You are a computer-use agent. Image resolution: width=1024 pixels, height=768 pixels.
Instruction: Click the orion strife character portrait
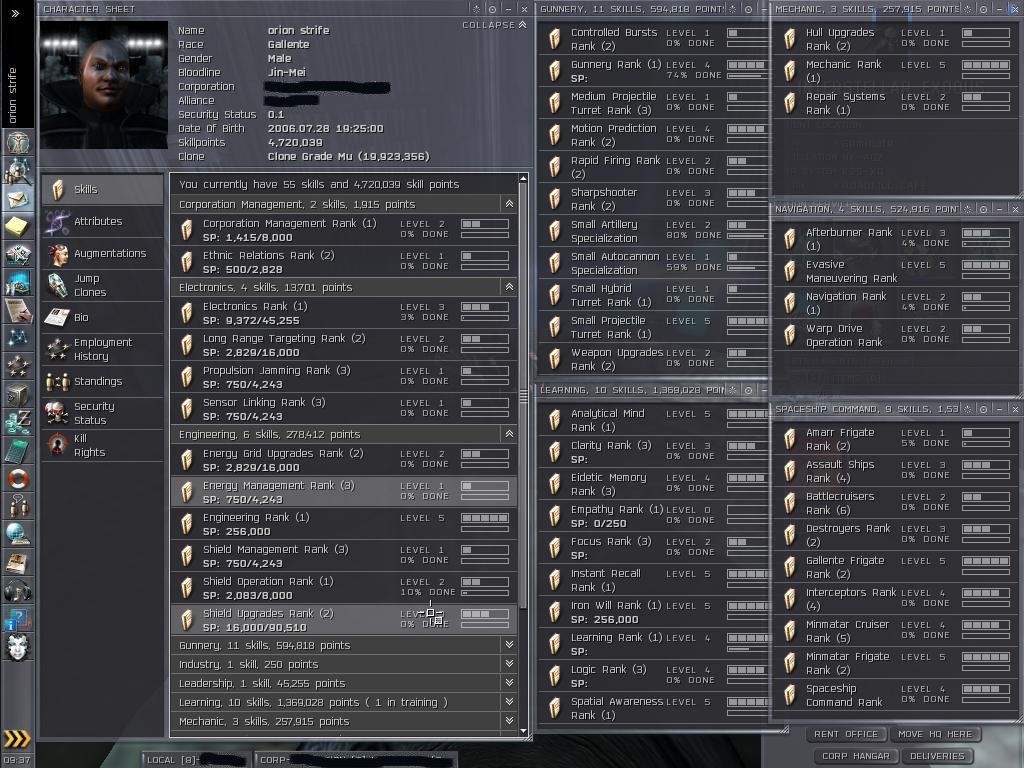click(x=104, y=85)
